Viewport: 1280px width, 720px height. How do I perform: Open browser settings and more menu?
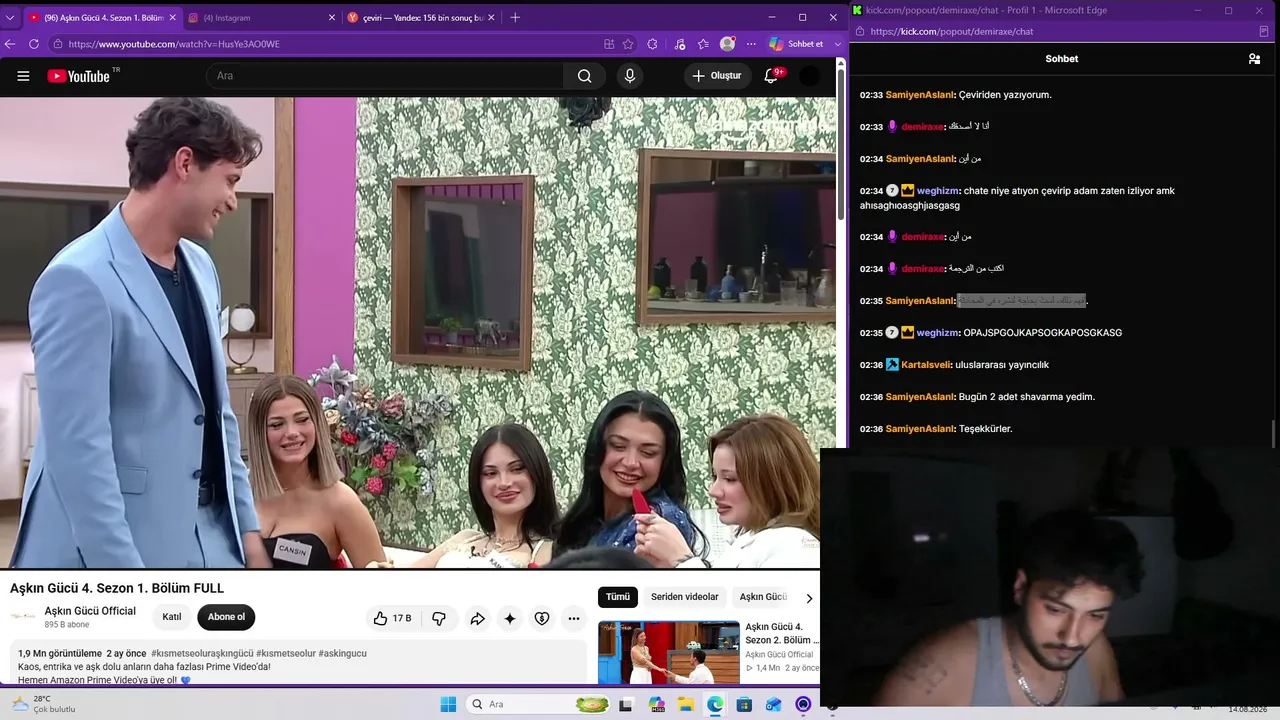coord(751,44)
